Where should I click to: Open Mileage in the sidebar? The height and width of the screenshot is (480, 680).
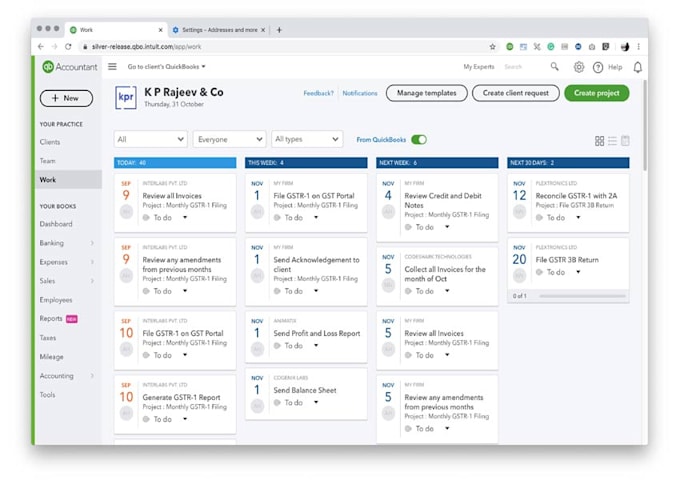click(x=51, y=356)
